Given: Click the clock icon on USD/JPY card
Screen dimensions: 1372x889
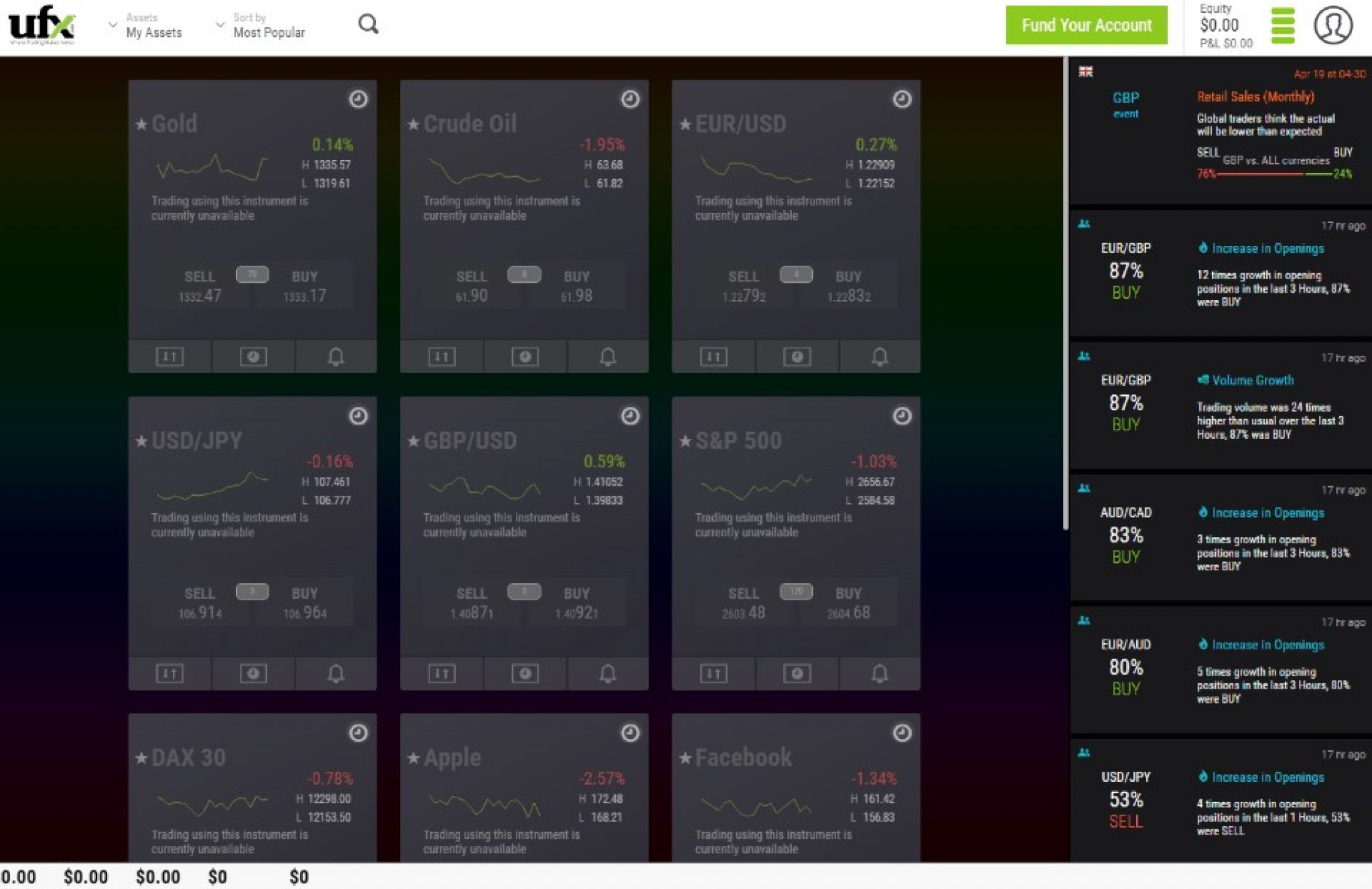Looking at the screenshot, I should [x=358, y=416].
